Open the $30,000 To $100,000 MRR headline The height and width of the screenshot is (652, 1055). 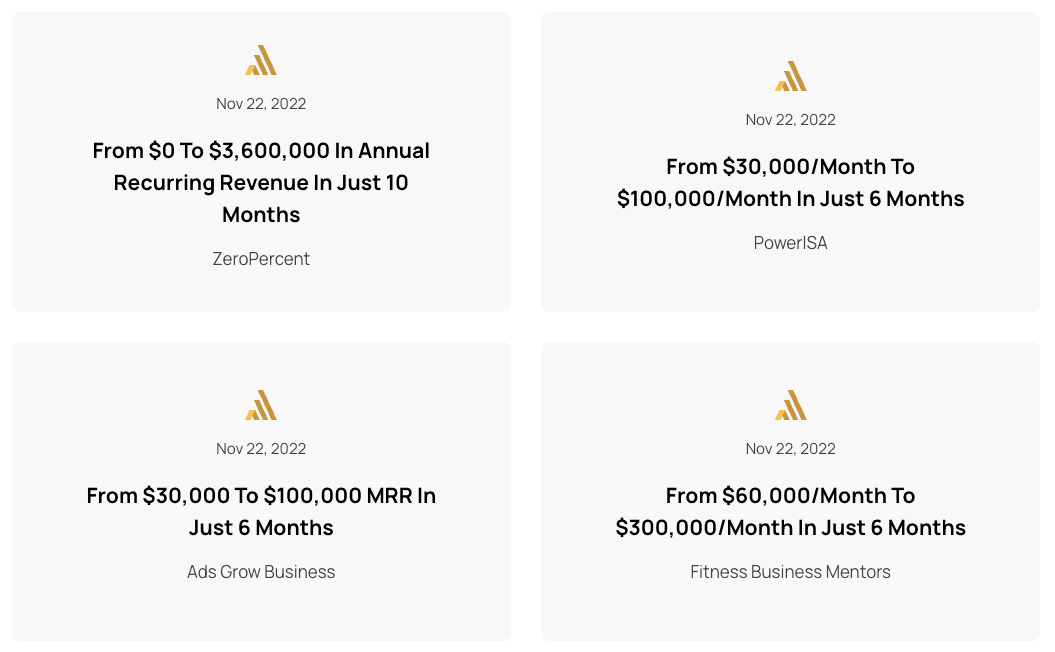tap(261, 511)
